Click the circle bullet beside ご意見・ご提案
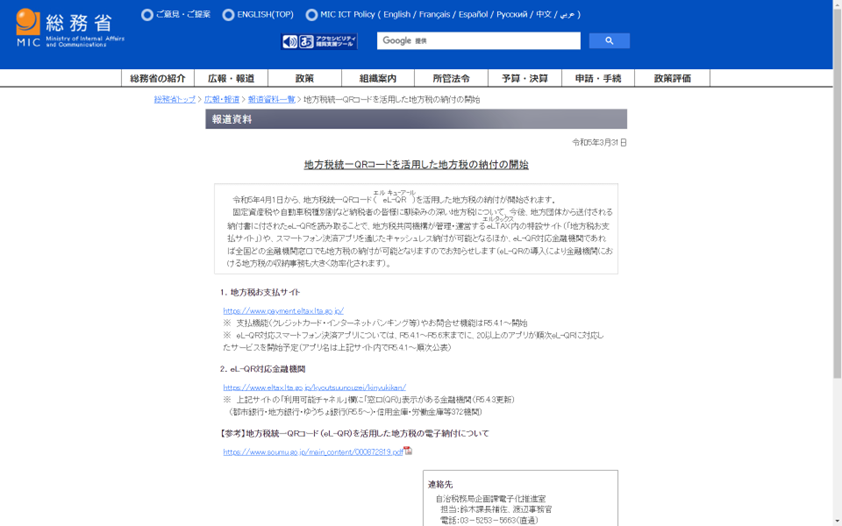This screenshot has height=526, width=842. (147, 15)
